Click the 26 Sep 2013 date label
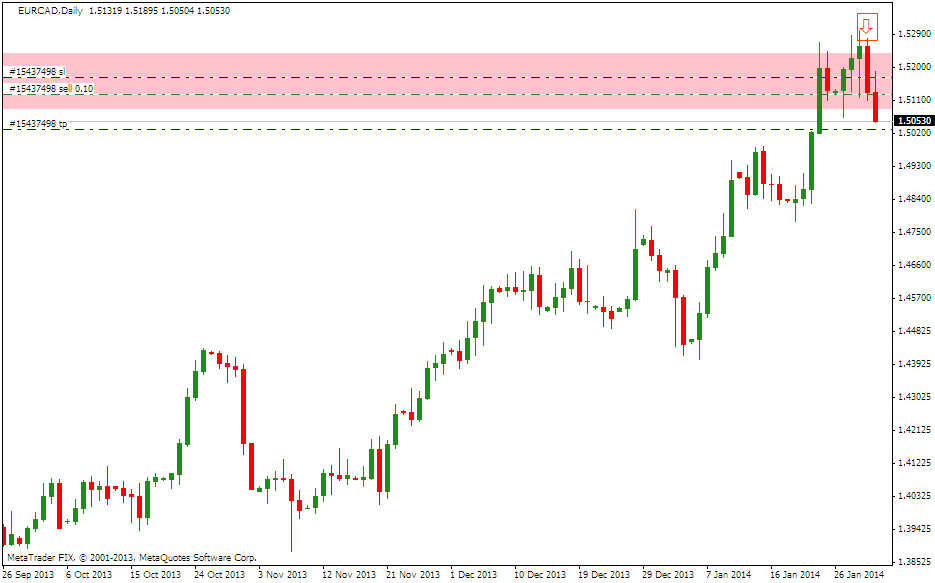 pos(29,575)
